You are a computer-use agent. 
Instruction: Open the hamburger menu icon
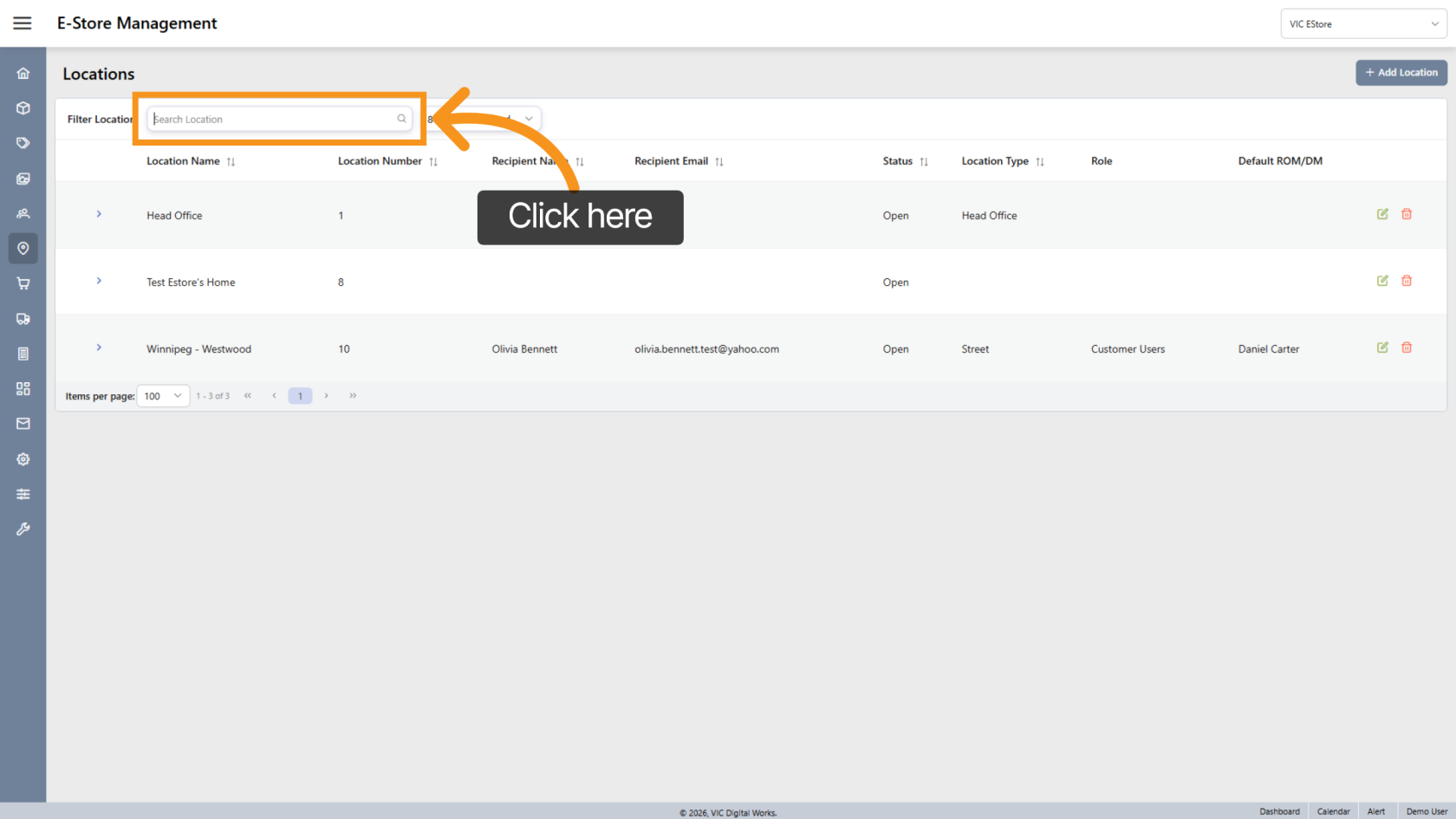click(23, 23)
